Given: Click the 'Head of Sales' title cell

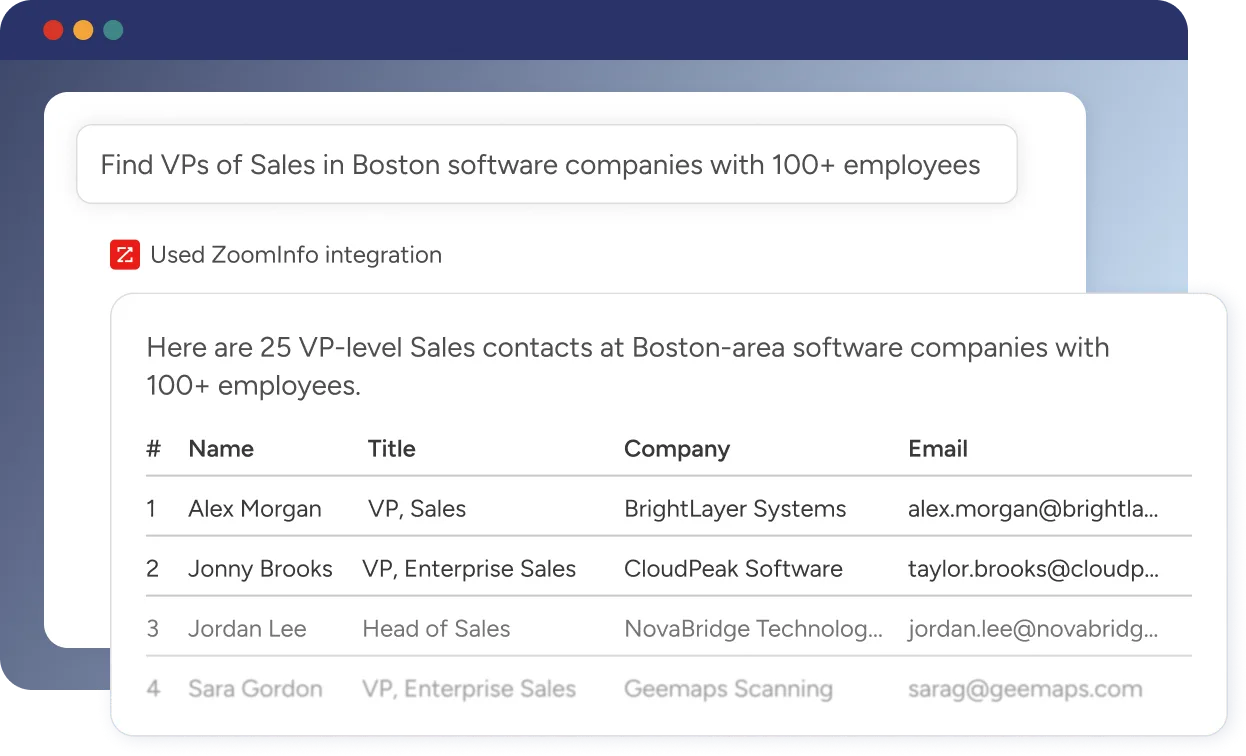Looking at the screenshot, I should [436, 629].
